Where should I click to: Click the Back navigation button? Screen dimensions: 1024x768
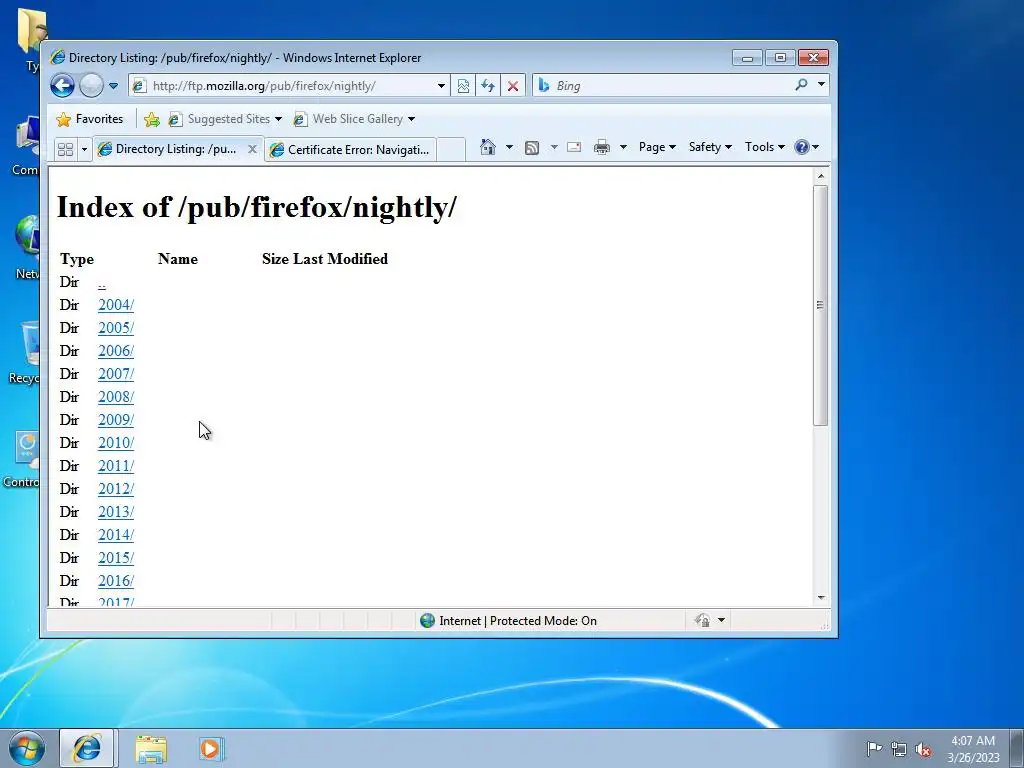[63, 86]
